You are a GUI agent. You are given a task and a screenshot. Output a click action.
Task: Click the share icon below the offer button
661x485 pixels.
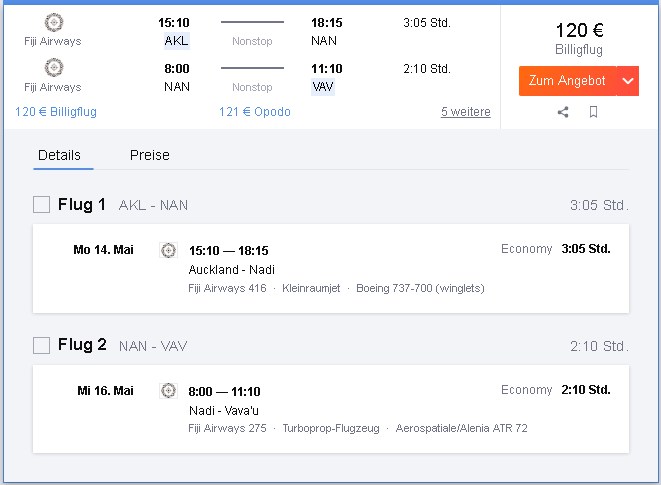pyautogui.click(x=563, y=112)
